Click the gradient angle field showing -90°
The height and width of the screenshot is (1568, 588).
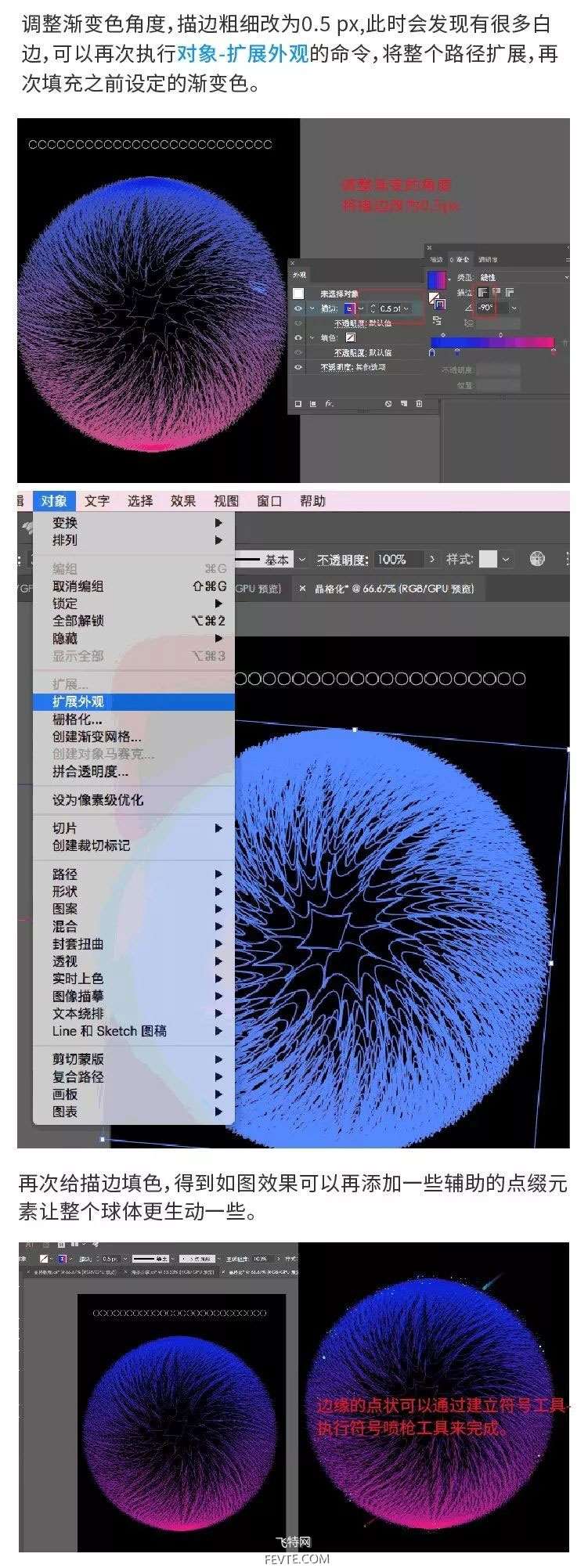tap(487, 308)
